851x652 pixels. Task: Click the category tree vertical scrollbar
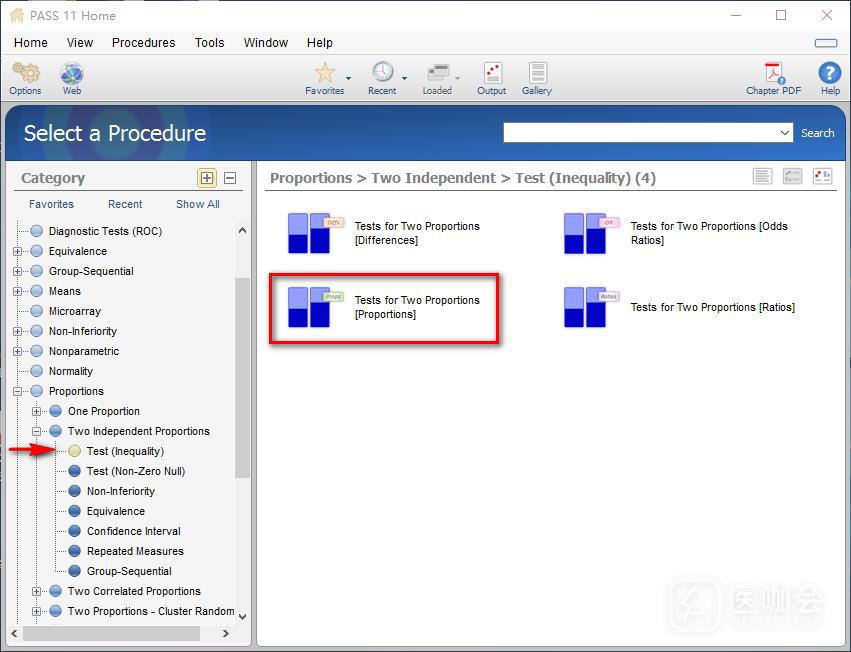point(242,380)
